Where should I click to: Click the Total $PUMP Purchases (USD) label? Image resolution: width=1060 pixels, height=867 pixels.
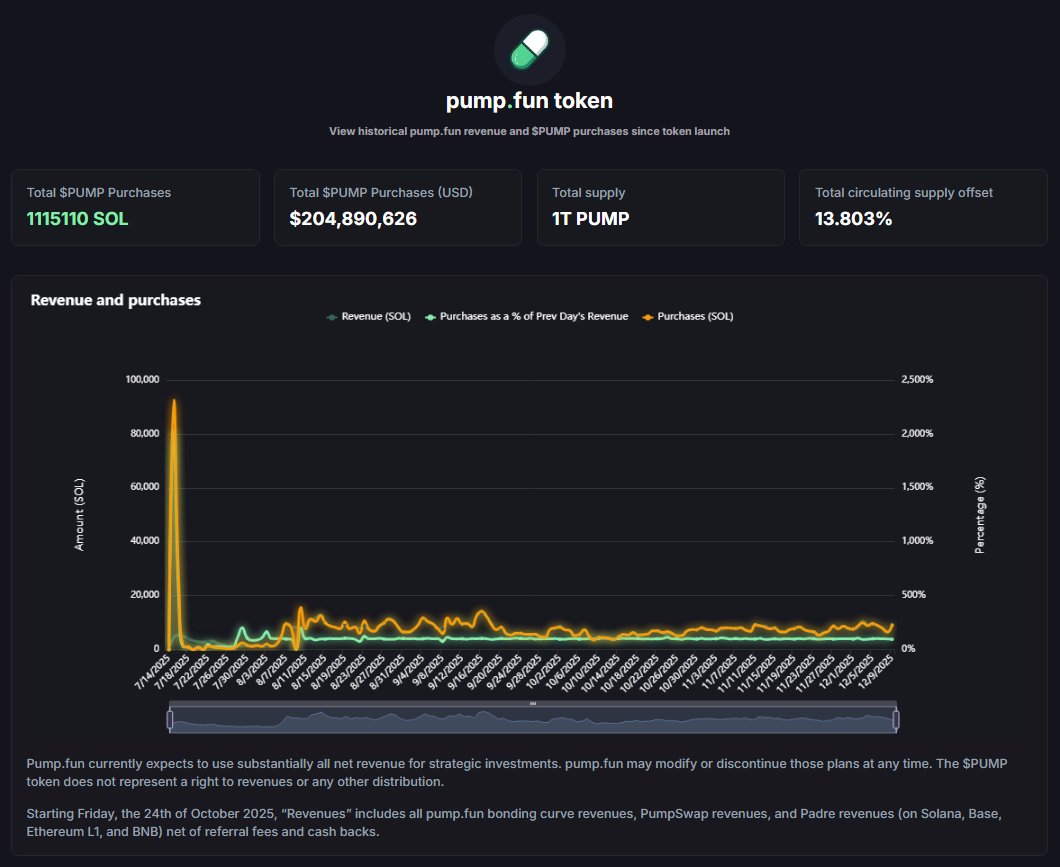coord(381,193)
